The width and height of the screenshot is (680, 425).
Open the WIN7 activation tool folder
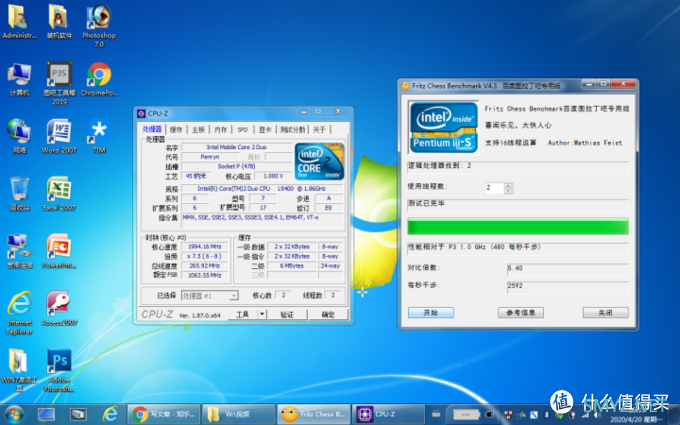pos(19,370)
